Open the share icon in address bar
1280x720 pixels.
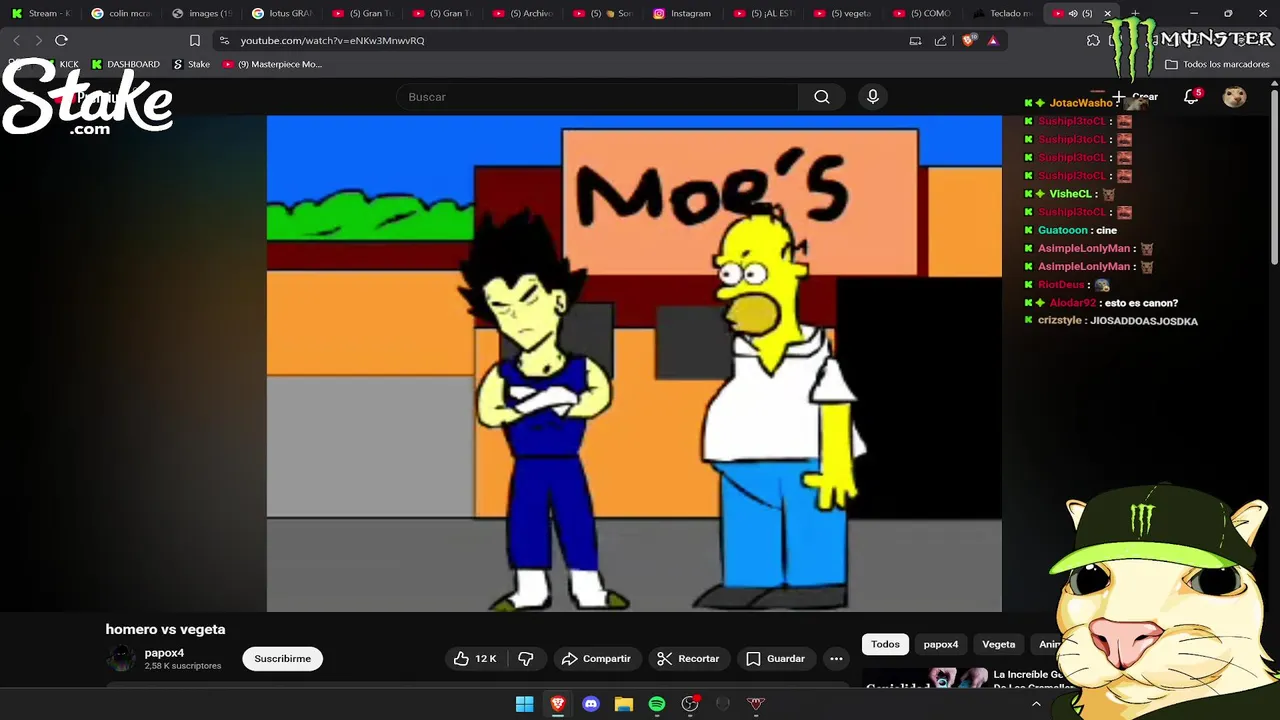(x=940, y=40)
